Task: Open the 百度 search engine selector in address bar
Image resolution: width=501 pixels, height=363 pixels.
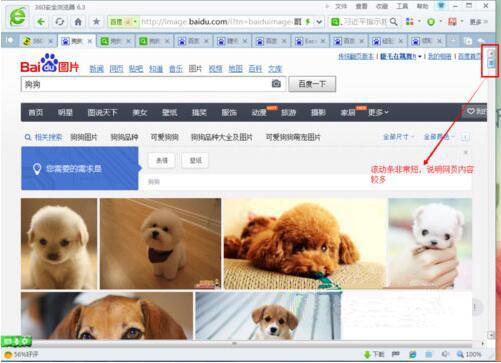Action: click(x=123, y=22)
